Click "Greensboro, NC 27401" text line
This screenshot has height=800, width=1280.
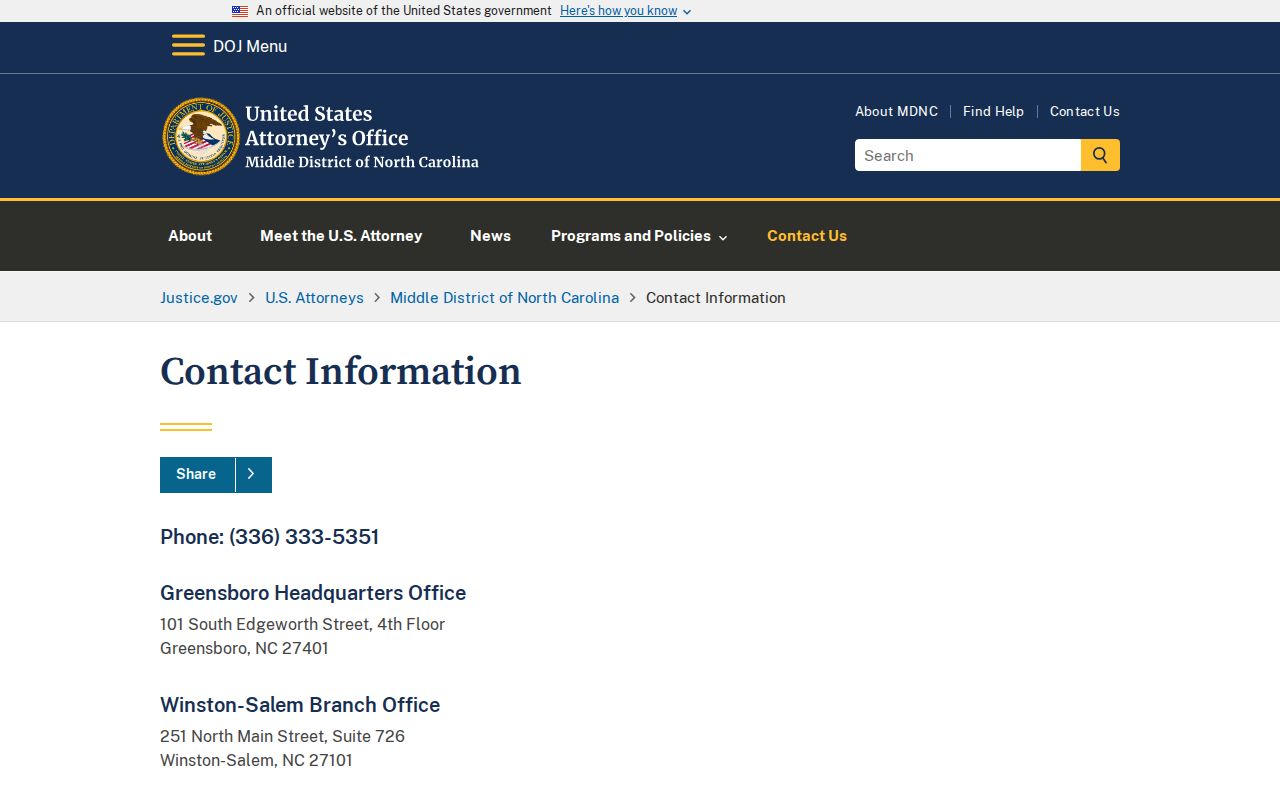pos(244,648)
